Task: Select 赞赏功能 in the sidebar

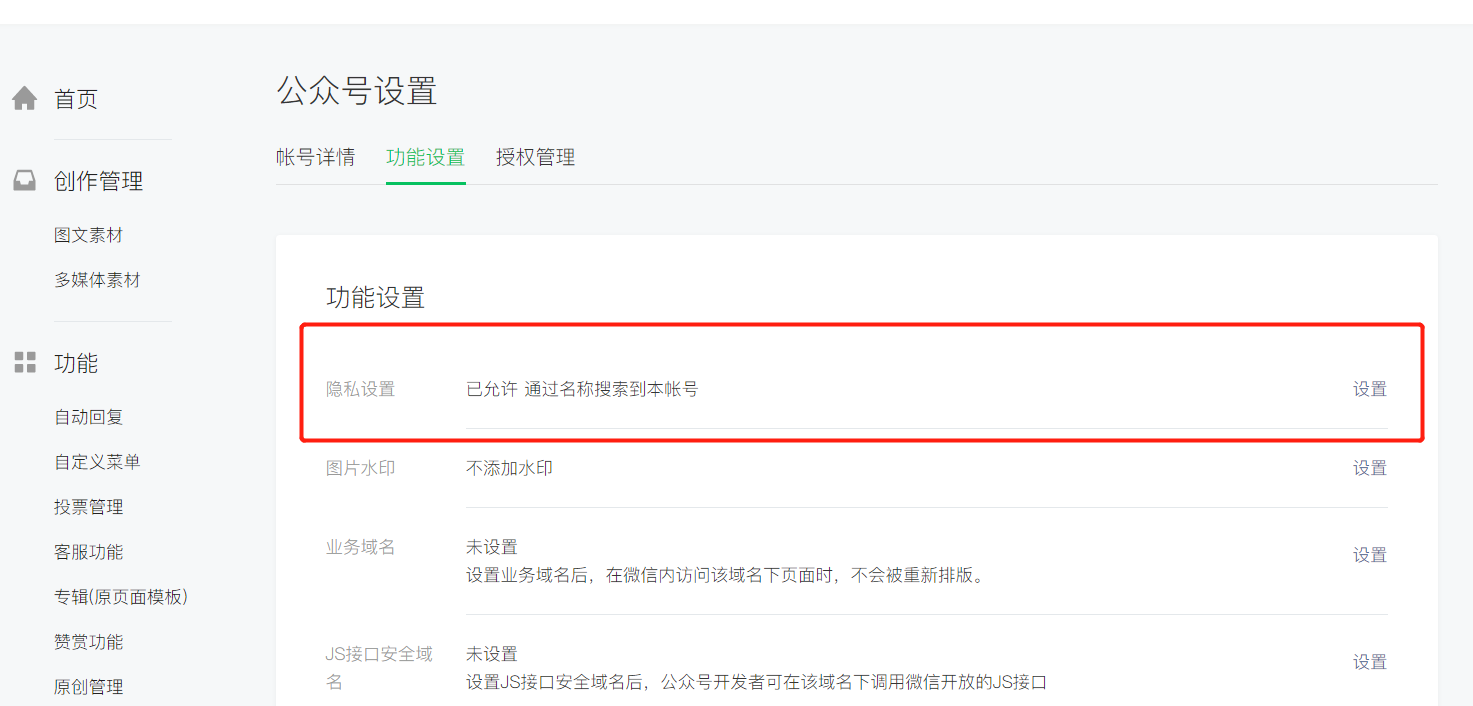Action: [89, 642]
